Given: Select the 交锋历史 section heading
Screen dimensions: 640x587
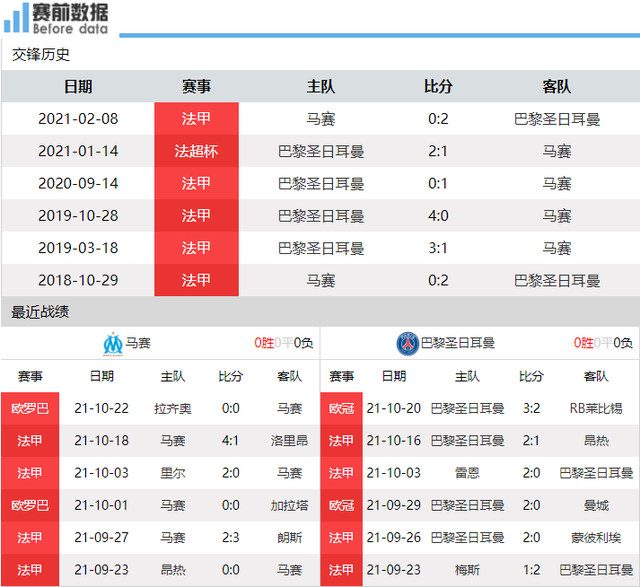Looking at the screenshot, I should (x=41, y=55).
